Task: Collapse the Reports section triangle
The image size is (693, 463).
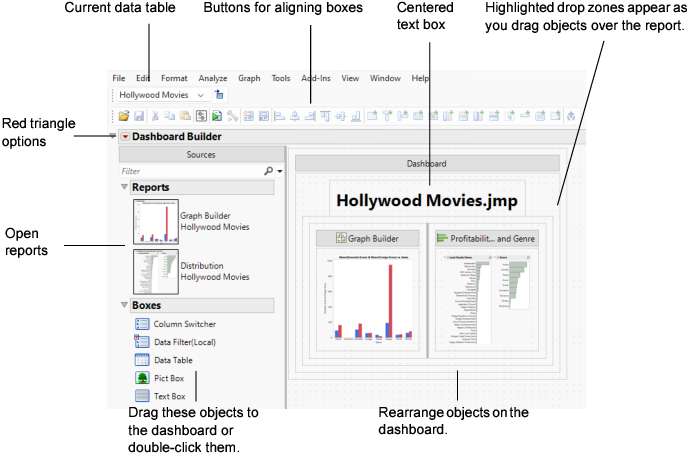Action: click(x=124, y=187)
